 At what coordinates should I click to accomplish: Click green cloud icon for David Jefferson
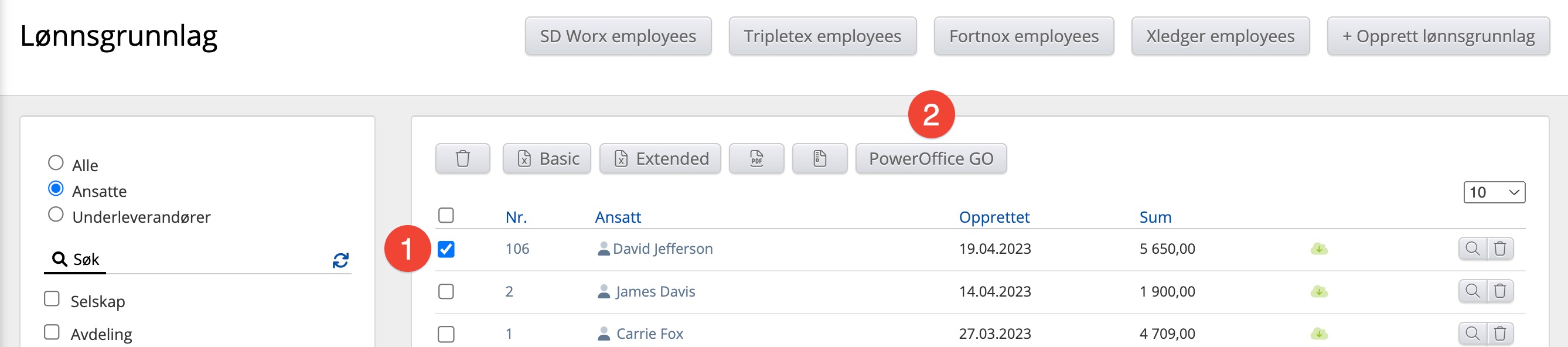point(1318,249)
